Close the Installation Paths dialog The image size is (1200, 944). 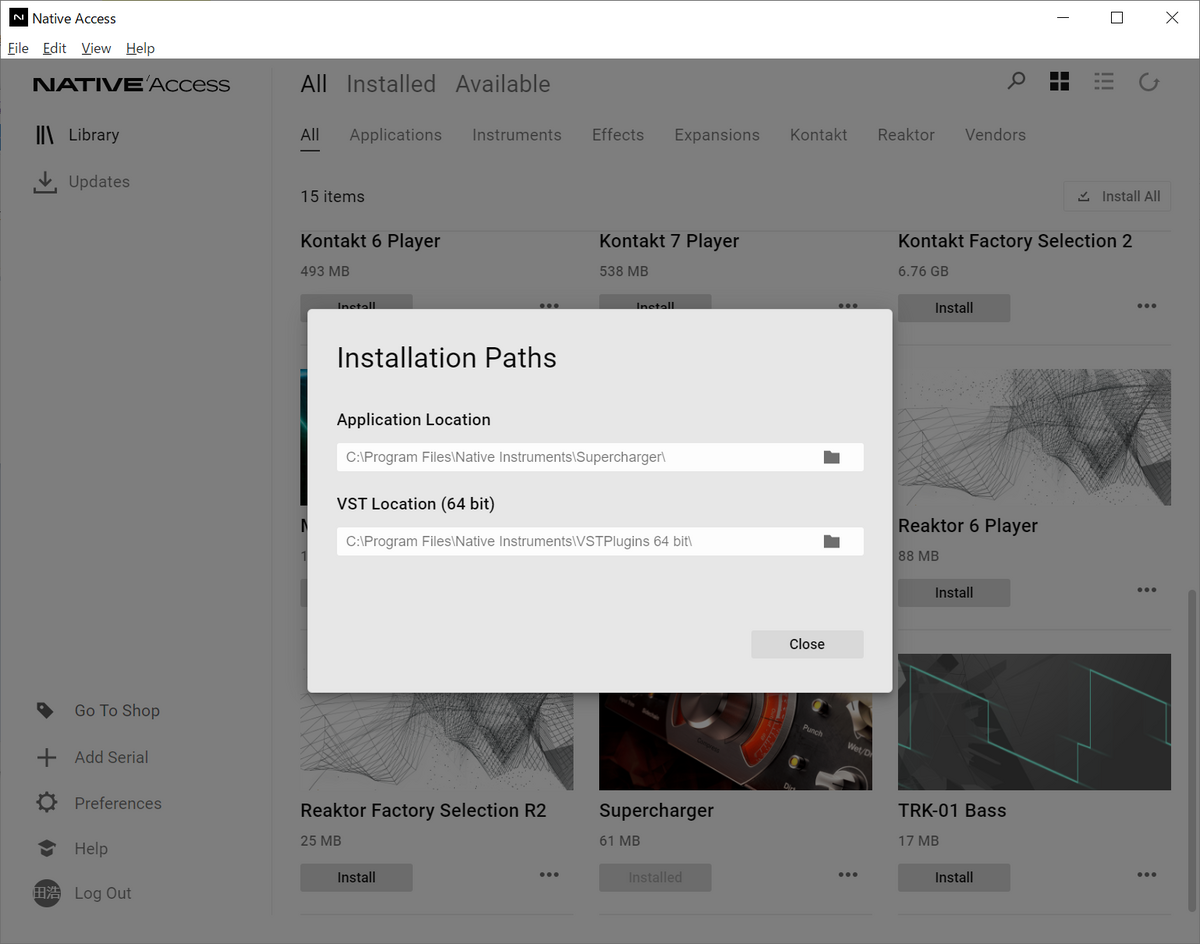tap(807, 644)
